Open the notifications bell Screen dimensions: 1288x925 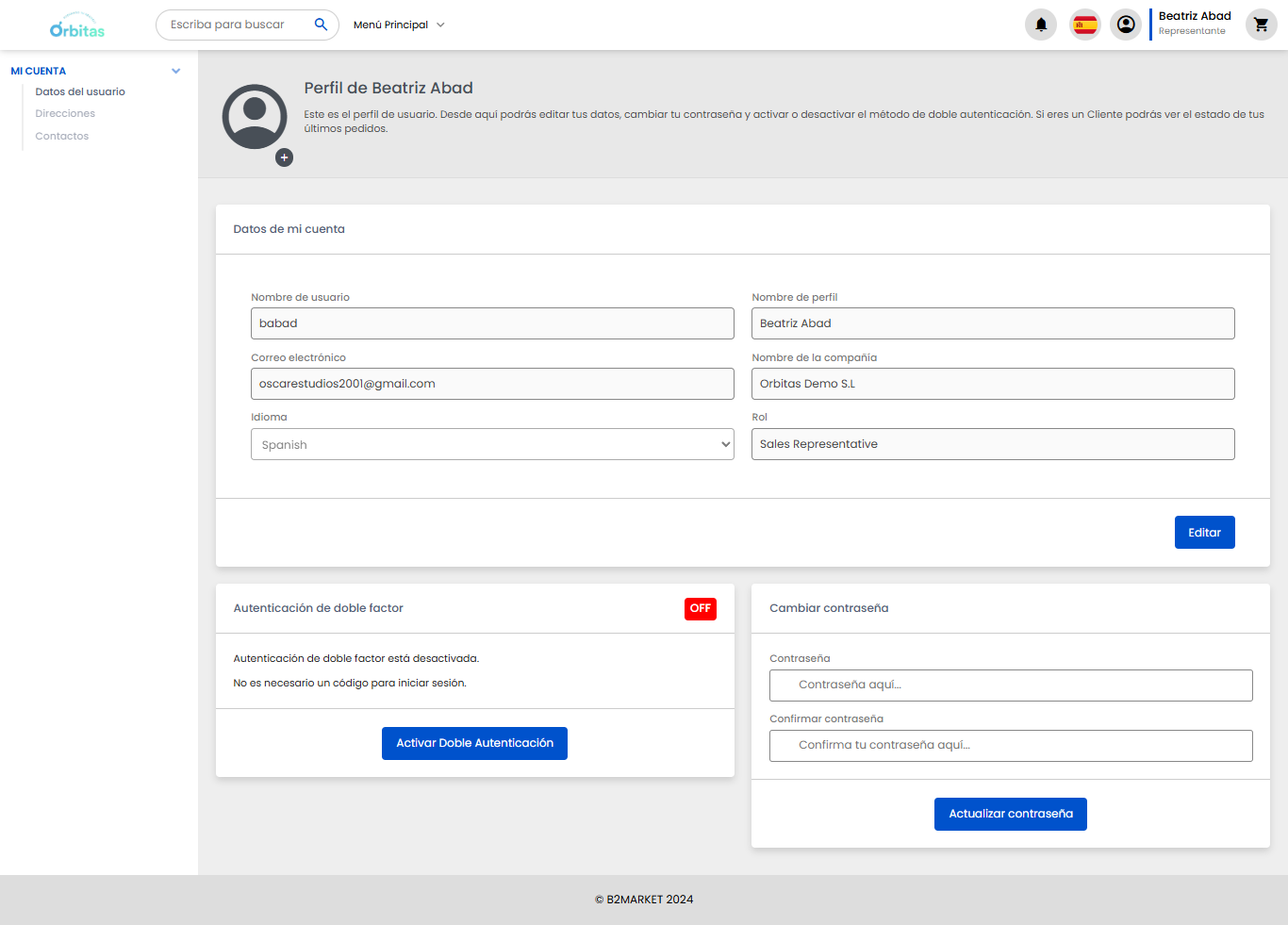tap(1041, 25)
